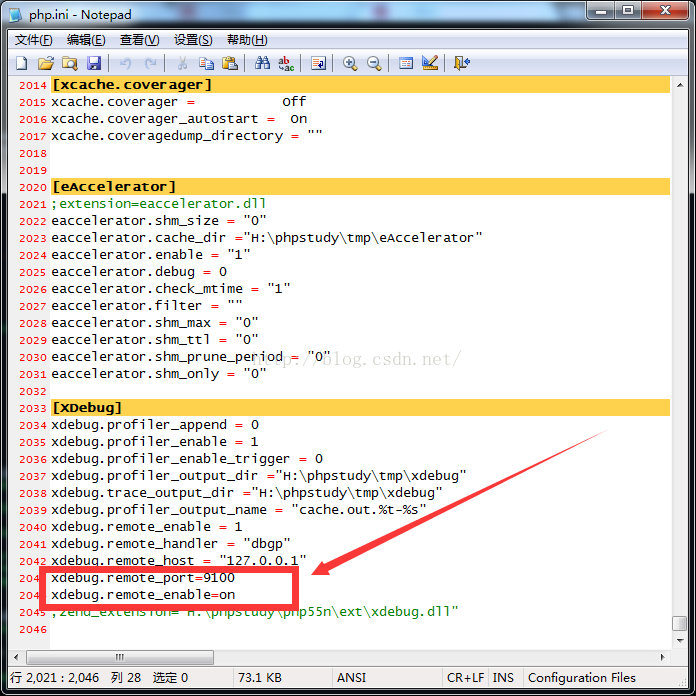Minimize the Notepad window
Image resolution: width=696 pixels, height=696 pixels.
tap(601, 11)
